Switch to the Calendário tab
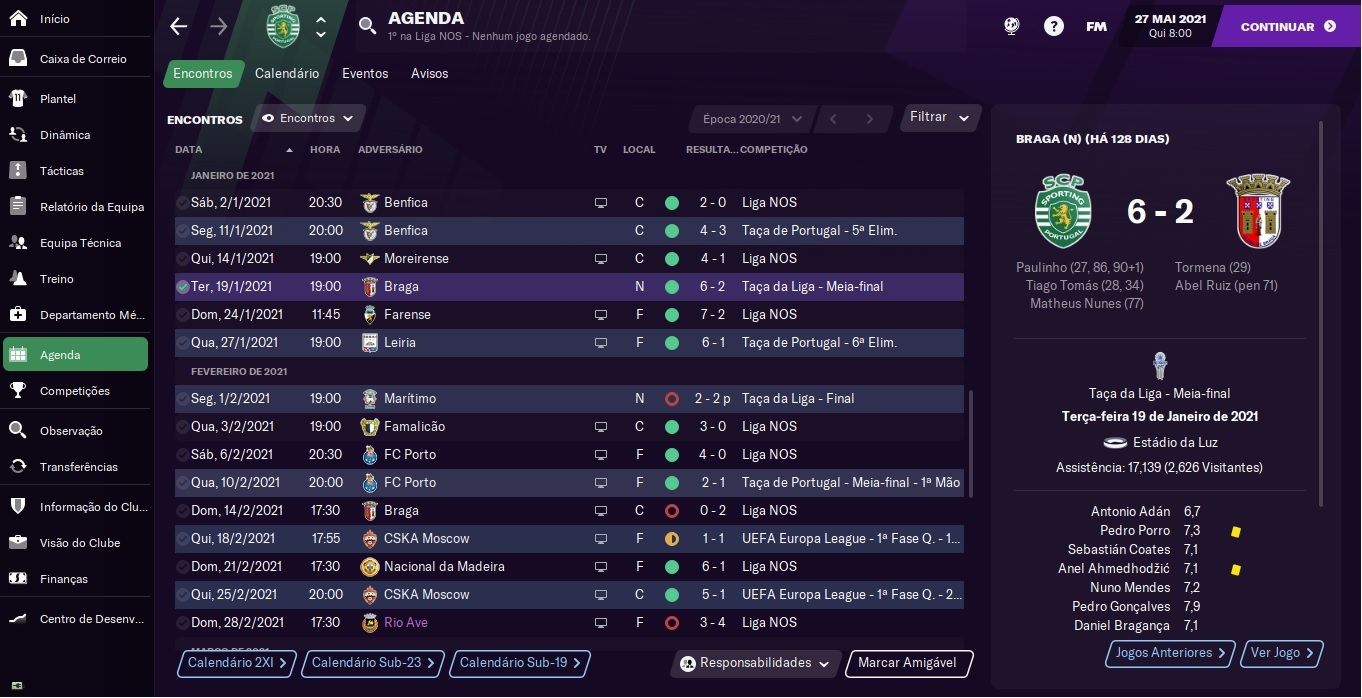 coord(287,74)
